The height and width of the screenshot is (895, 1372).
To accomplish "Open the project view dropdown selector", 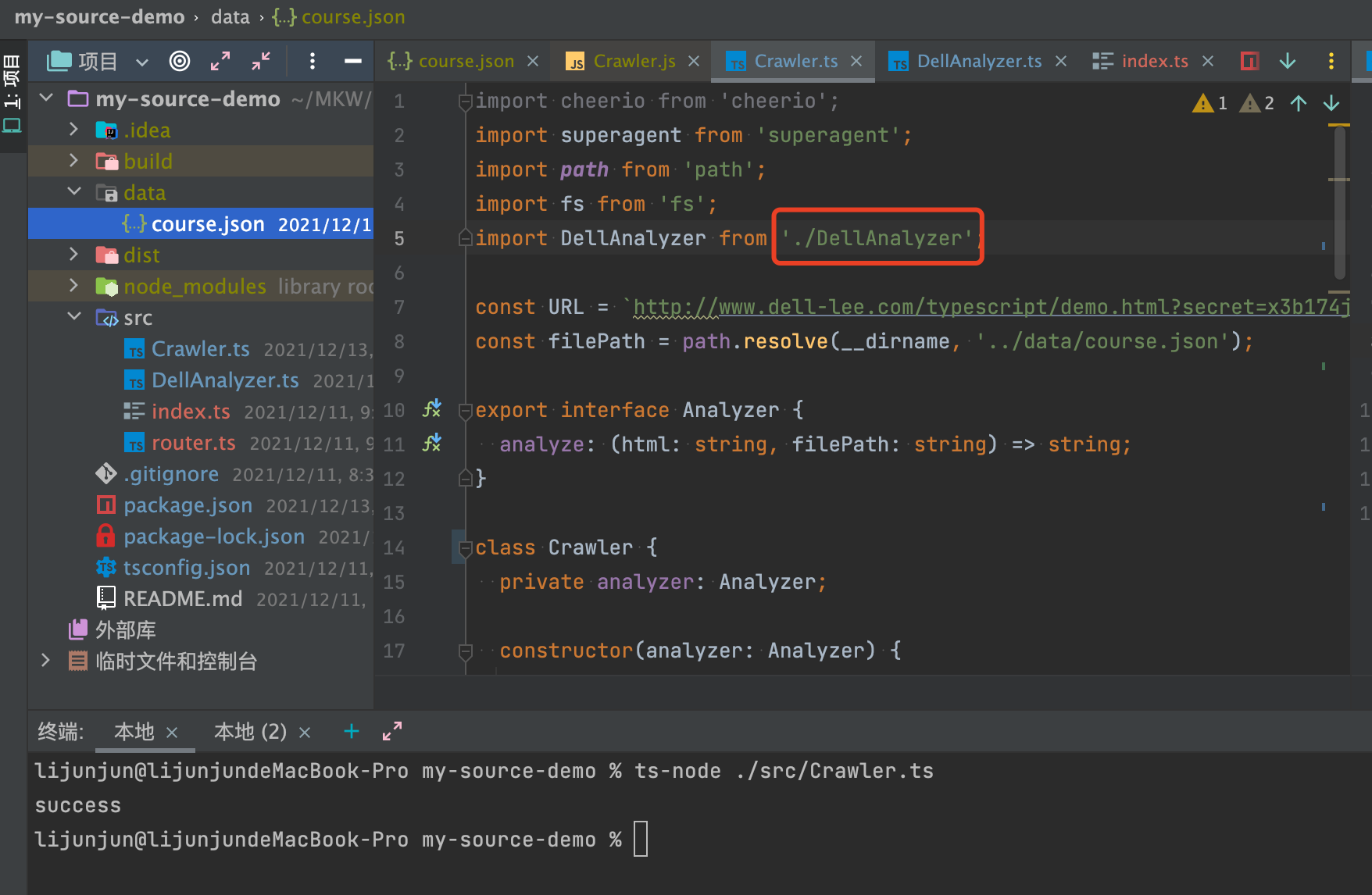I will tap(141, 62).
